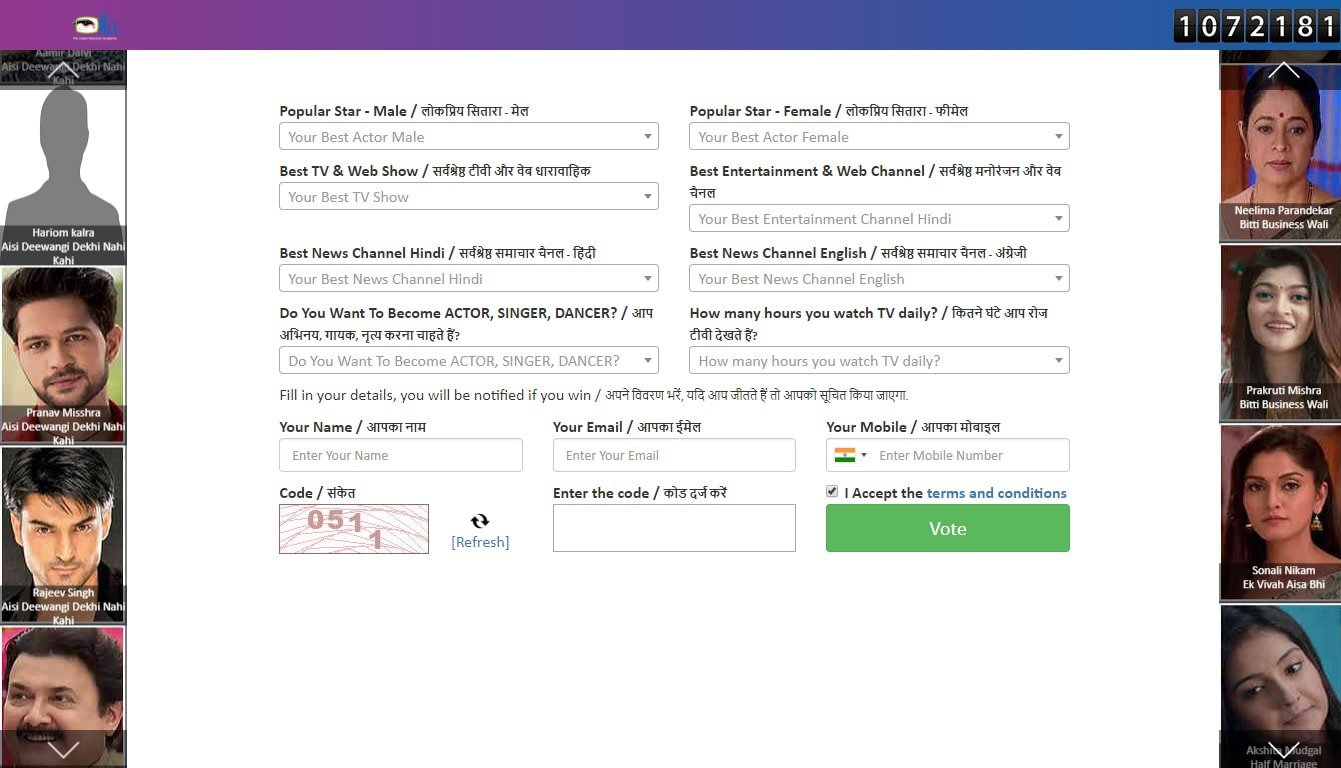
Task: Expand Best News Channel Hindi dropdown
Action: click(468, 279)
